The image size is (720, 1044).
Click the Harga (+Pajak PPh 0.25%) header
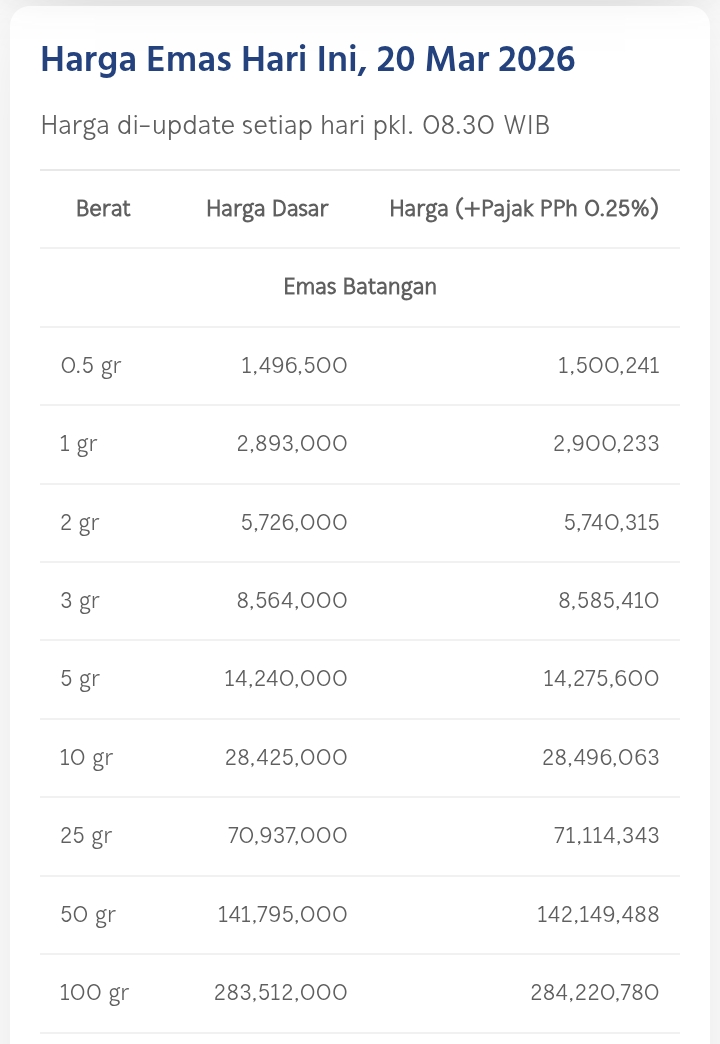click(x=524, y=209)
